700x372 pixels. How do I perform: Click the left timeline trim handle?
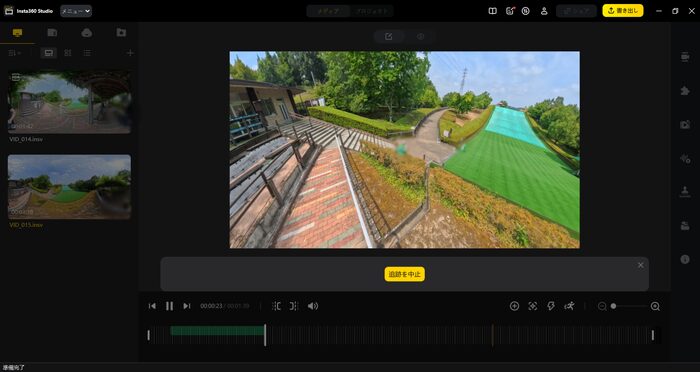pos(149,335)
